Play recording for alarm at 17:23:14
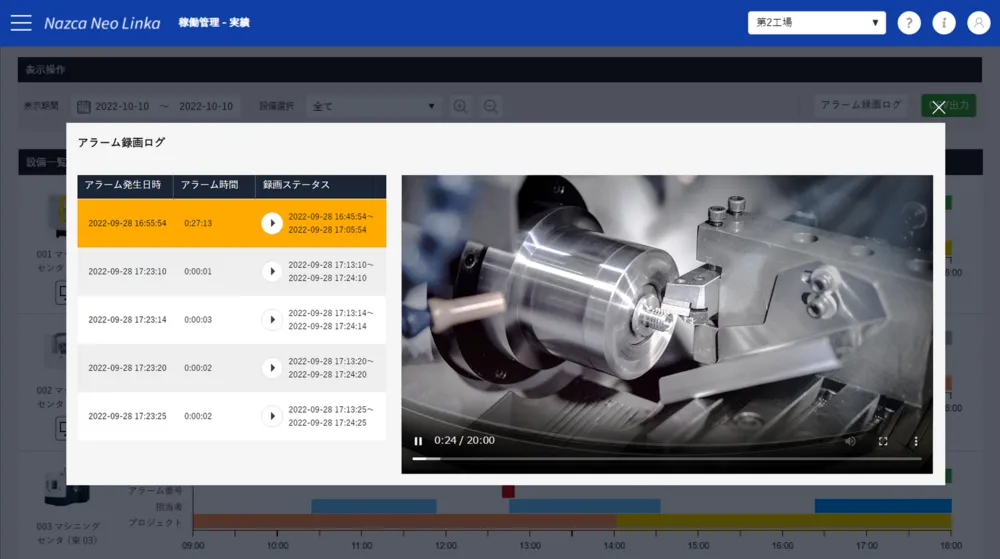The image size is (1000, 559). pyautogui.click(x=272, y=319)
